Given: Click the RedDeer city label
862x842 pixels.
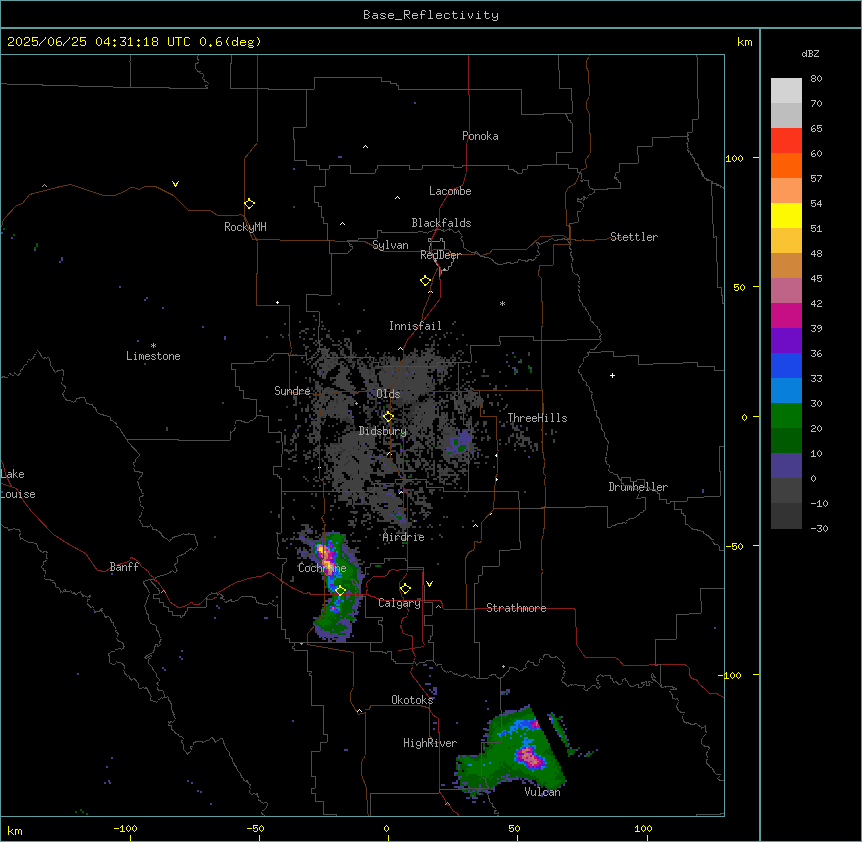Looking at the screenshot, I should pyautogui.click(x=440, y=255).
